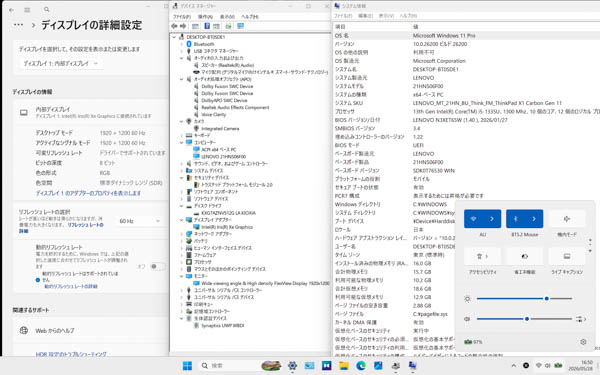This screenshot has height=375, width=600.
Task: Open the Settings hamburger navigation menu
Action: click(x=27, y=10)
